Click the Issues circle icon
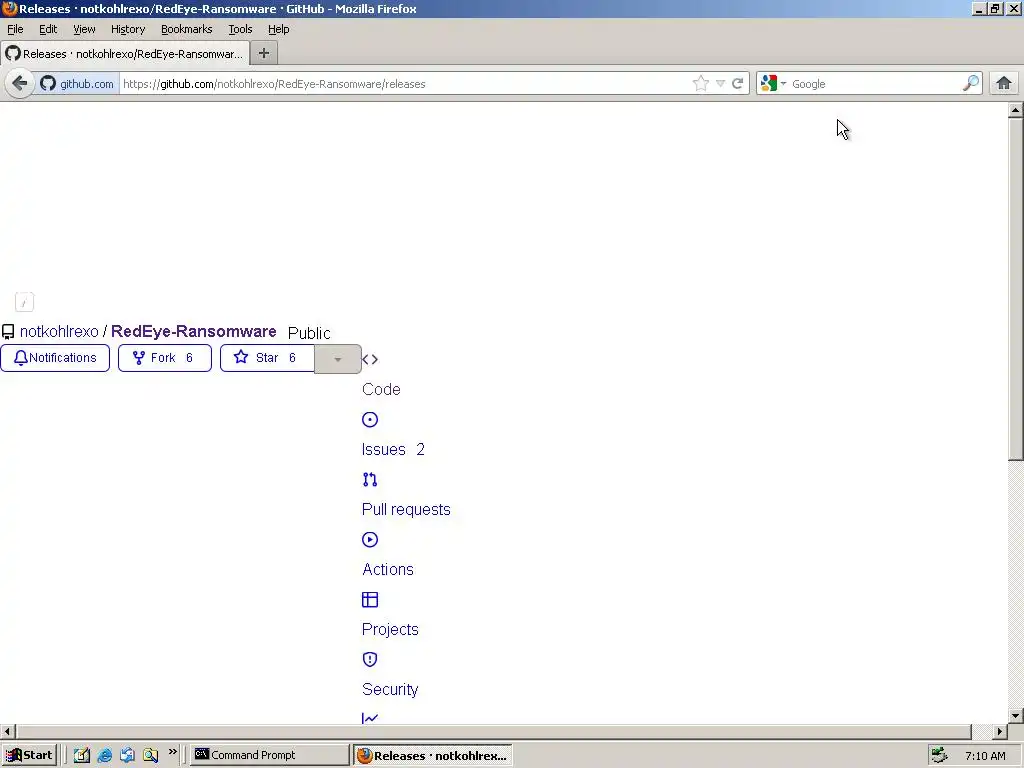The height and width of the screenshot is (768, 1024). tap(370, 419)
